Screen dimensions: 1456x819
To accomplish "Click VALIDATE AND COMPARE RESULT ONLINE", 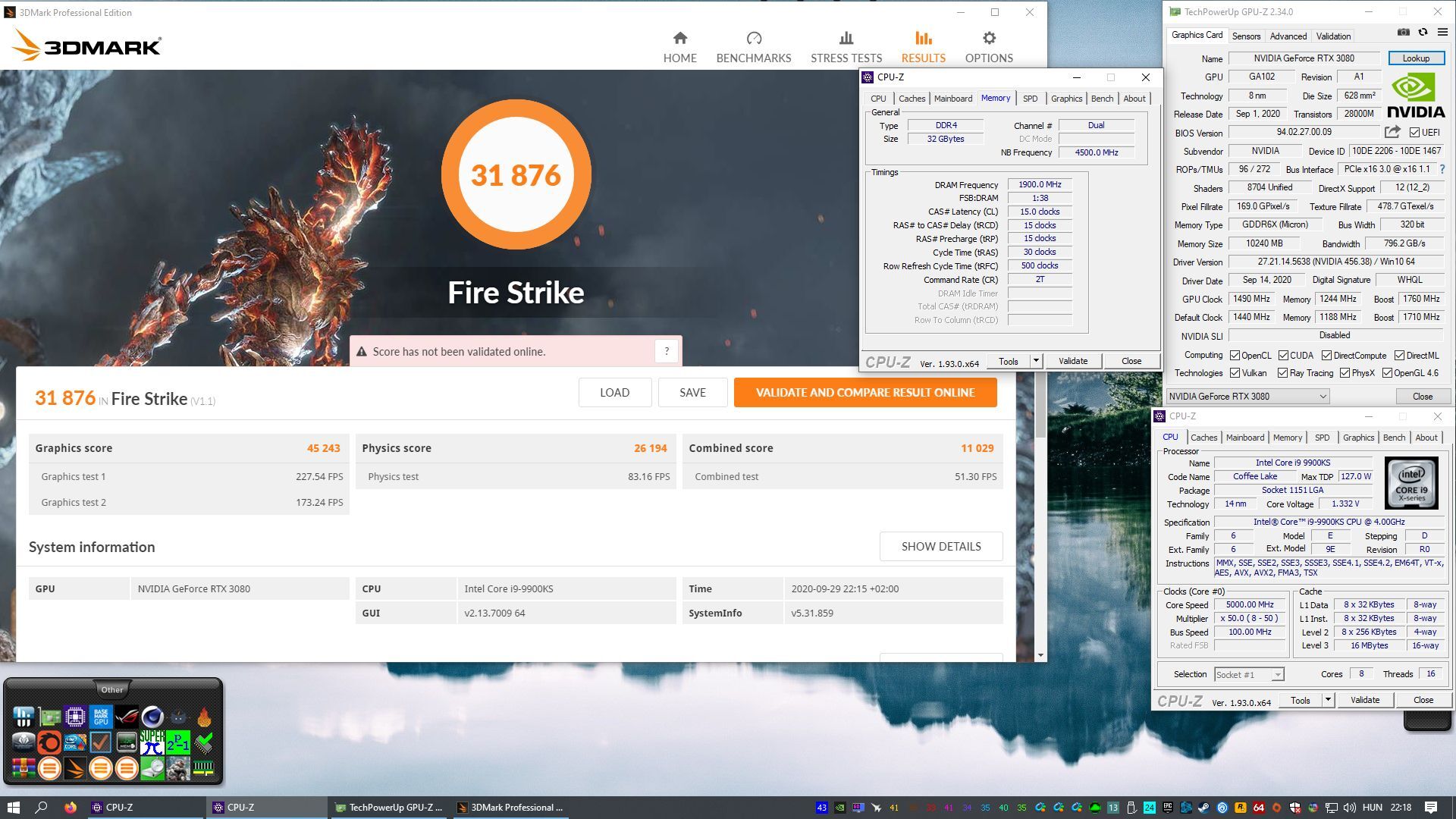I will pyautogui.click(x=865, y=393).
